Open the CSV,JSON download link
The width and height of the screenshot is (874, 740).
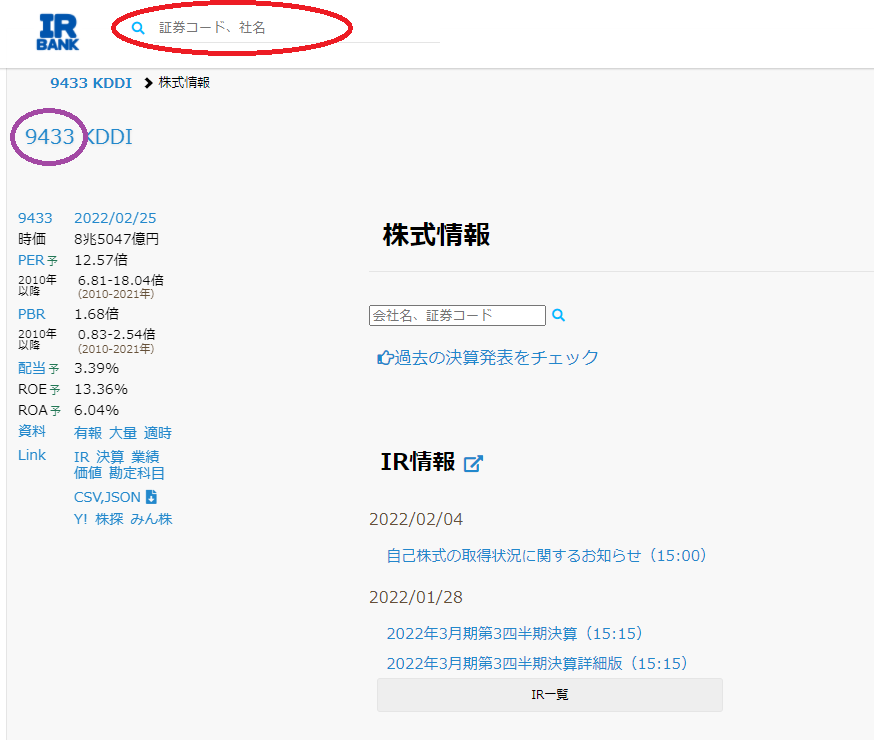(107, 497)
